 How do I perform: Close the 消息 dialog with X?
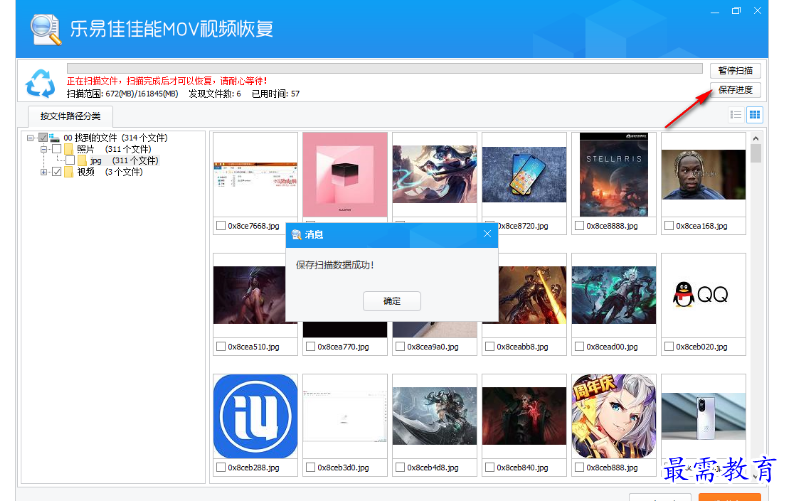tap(487, 234)
